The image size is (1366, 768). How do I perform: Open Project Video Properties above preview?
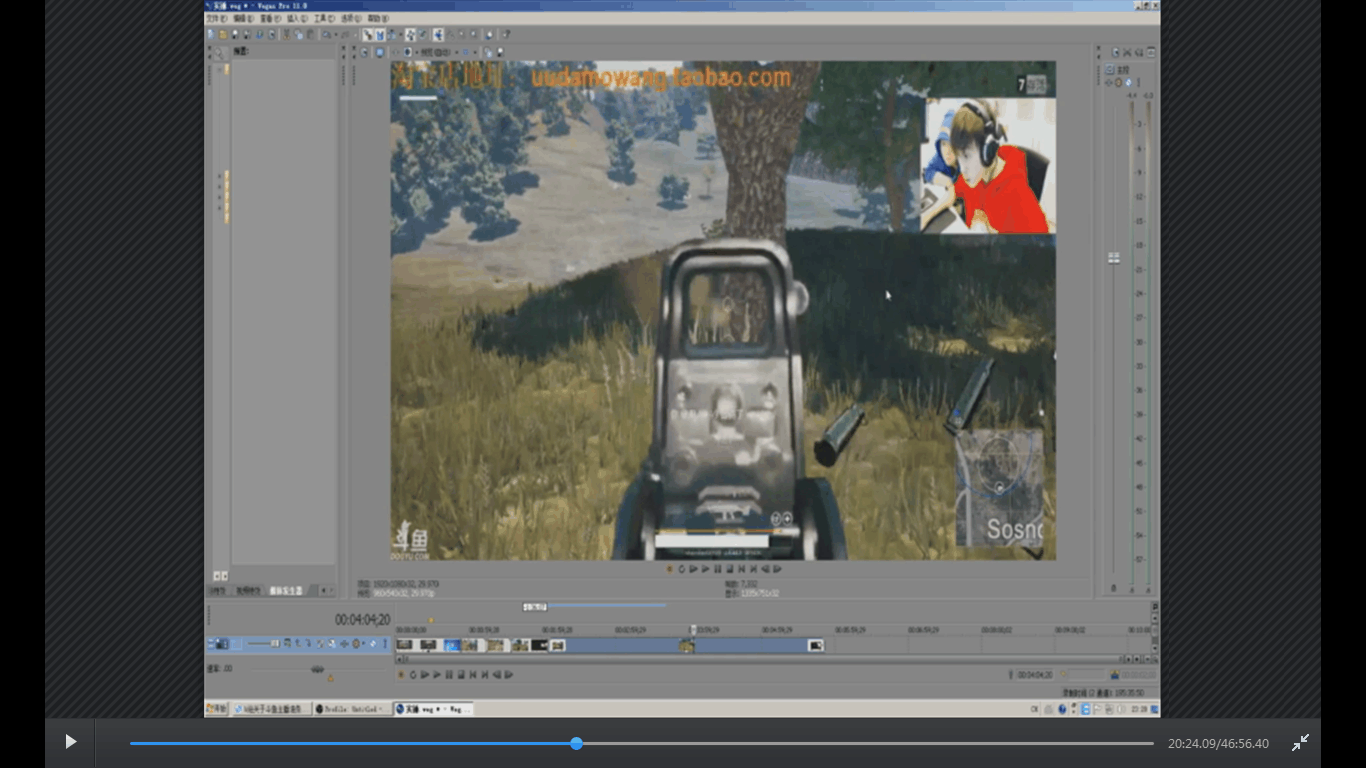(x=364, y=52)
